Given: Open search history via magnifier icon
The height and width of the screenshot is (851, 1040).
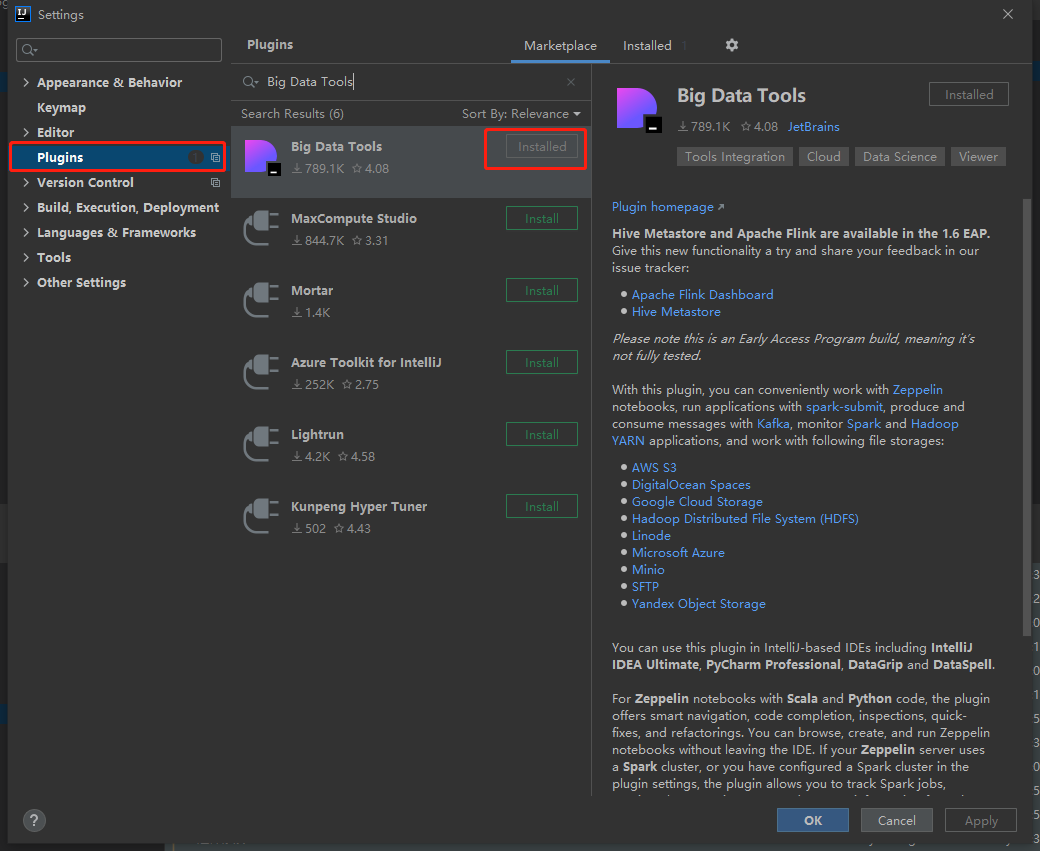Looking at the screenshot, I should click(x=250, y=82).
